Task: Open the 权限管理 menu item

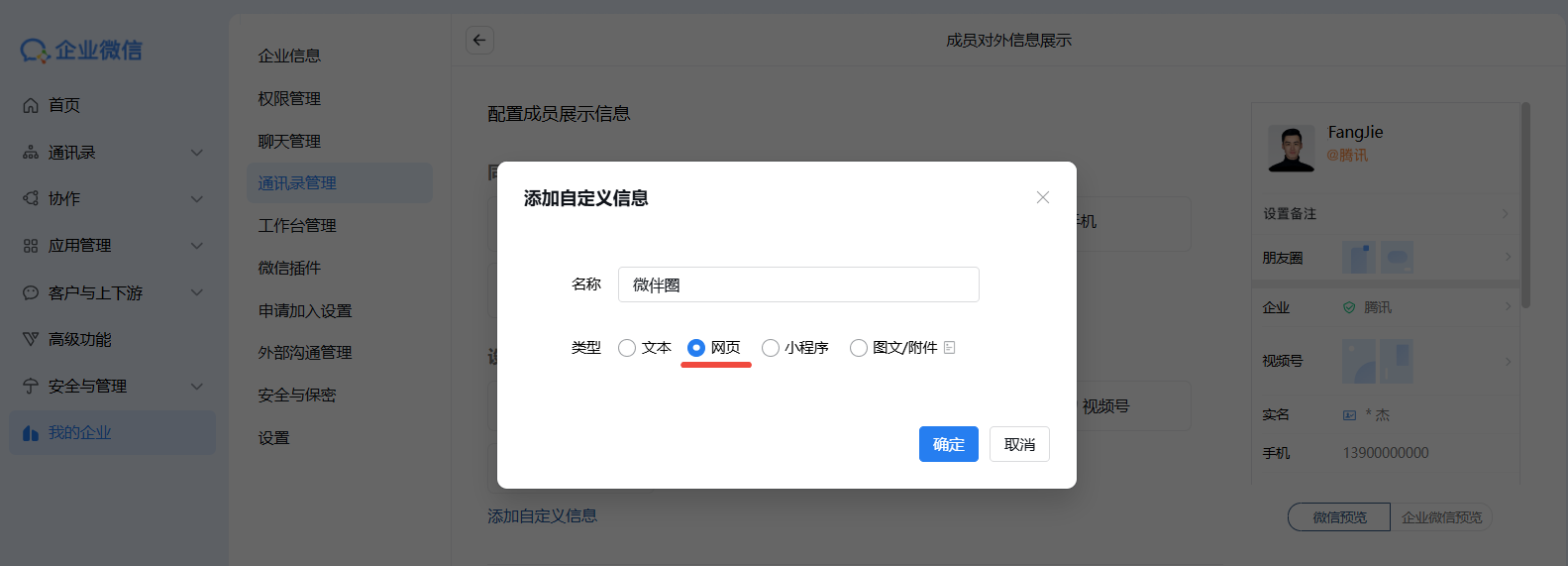Action: [289, 98]
